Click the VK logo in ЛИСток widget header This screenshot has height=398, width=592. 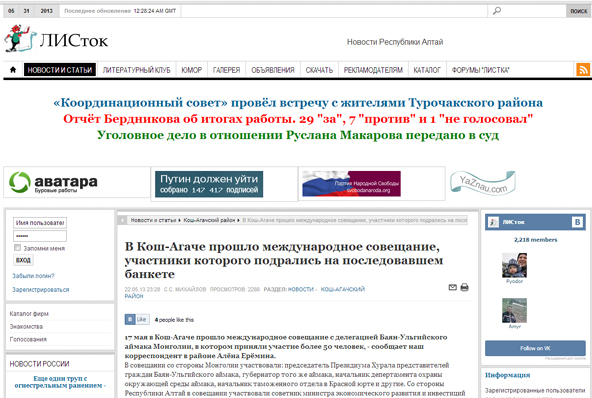(577, 222)
